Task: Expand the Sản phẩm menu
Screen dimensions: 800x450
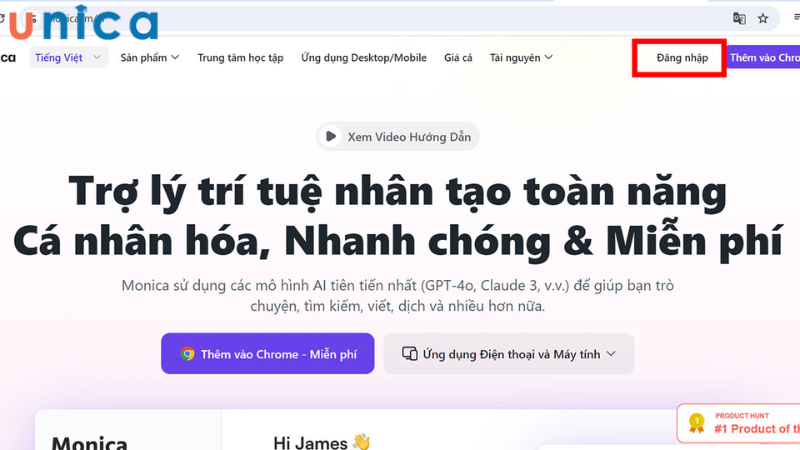Action: tap(149, 58)
